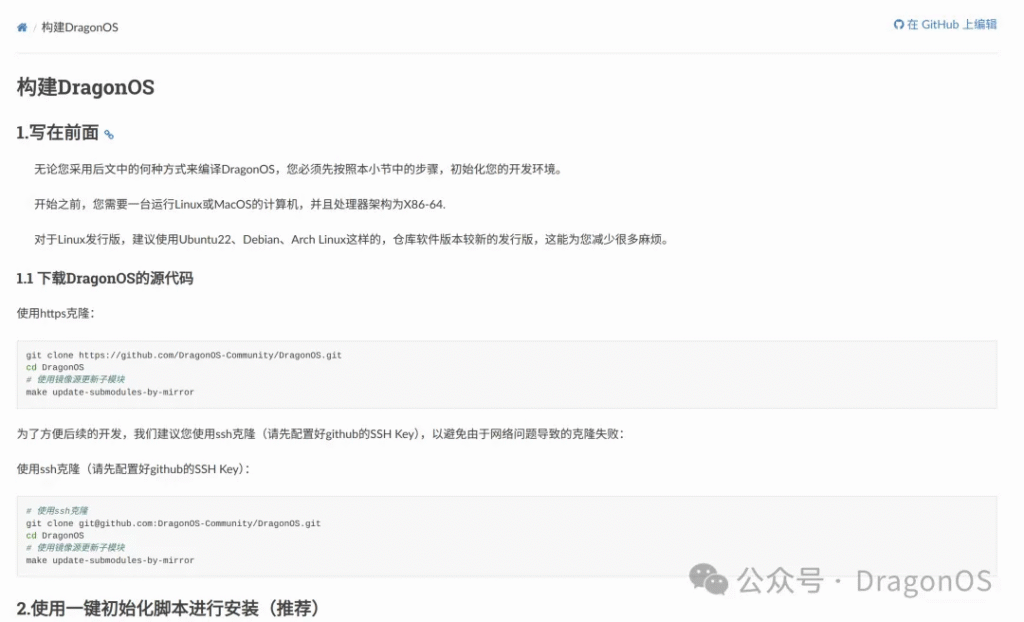
Task: Click the page title 构建DragonOS
Action: click(85, 88)
